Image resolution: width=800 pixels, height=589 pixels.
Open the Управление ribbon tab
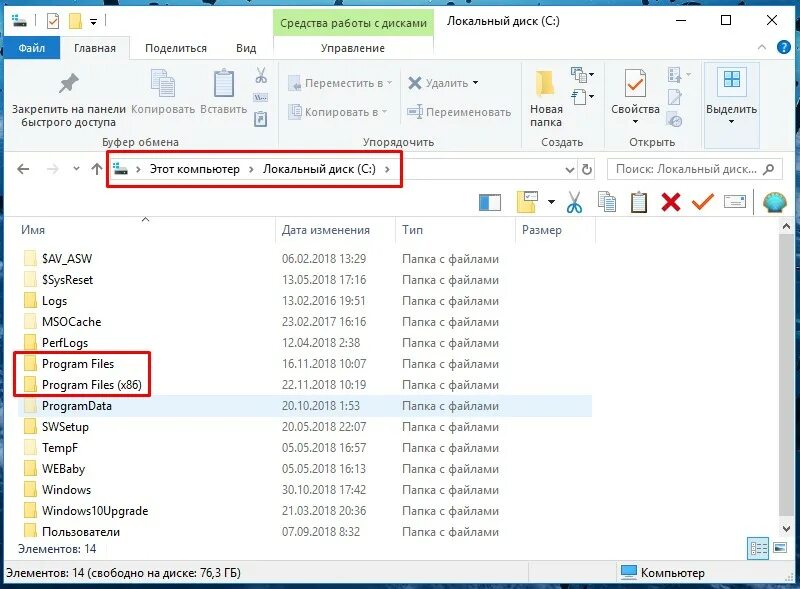tap(353, 48)
